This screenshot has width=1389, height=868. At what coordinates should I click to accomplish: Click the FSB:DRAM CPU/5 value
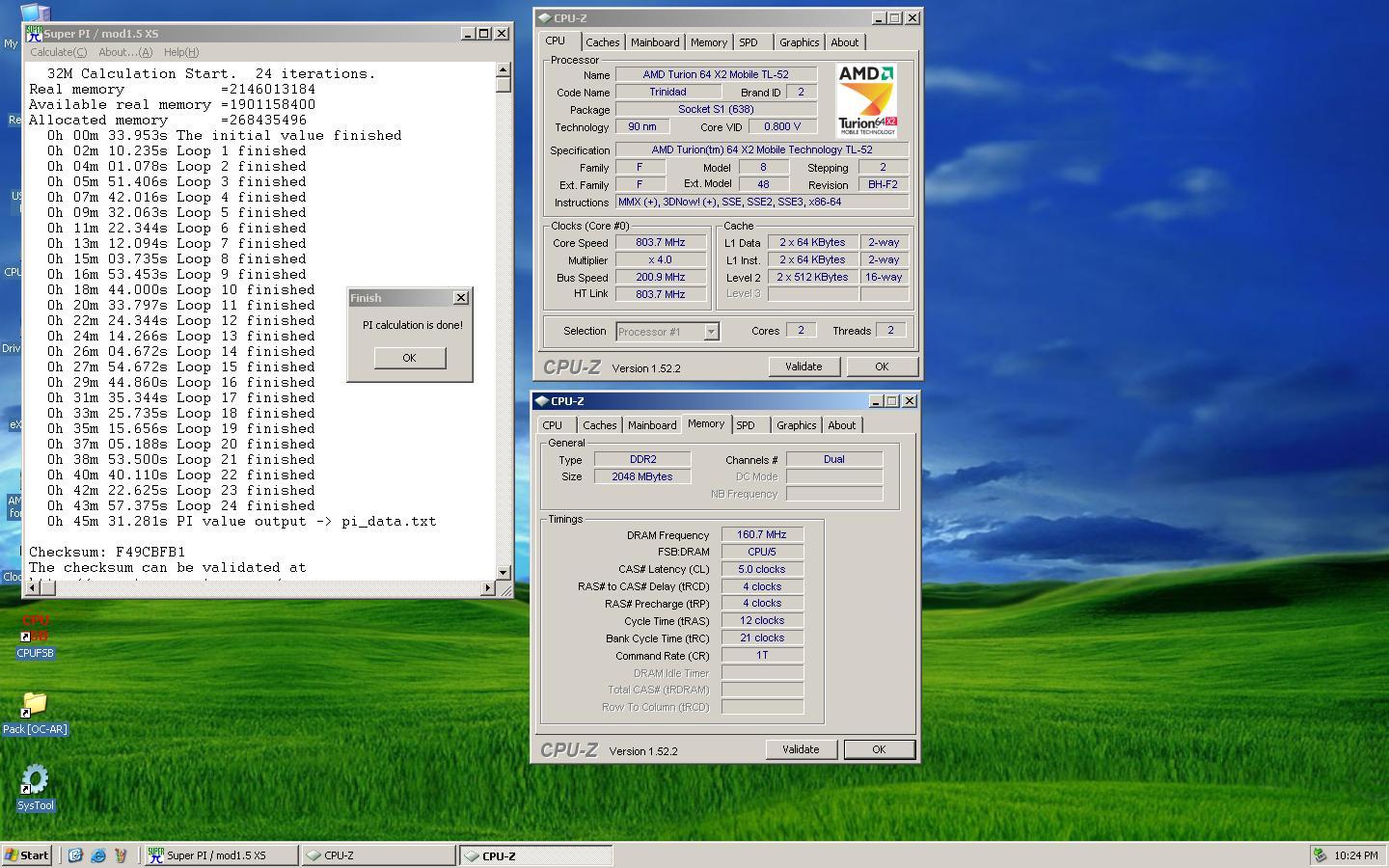762,553
